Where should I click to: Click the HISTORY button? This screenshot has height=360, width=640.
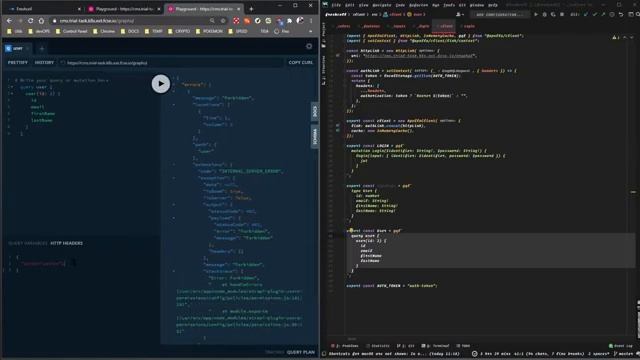point(44,63)
